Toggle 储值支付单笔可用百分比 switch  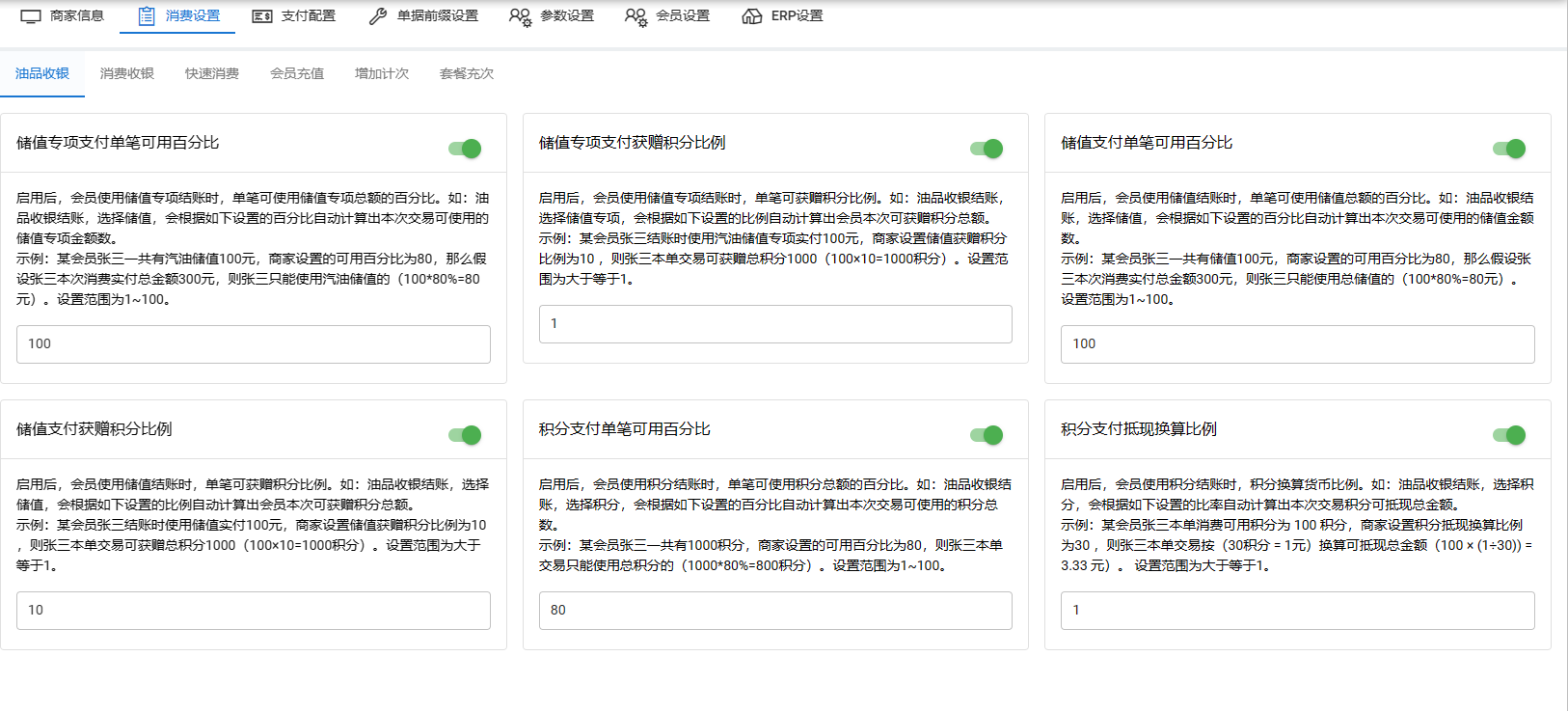[1509, 149]
